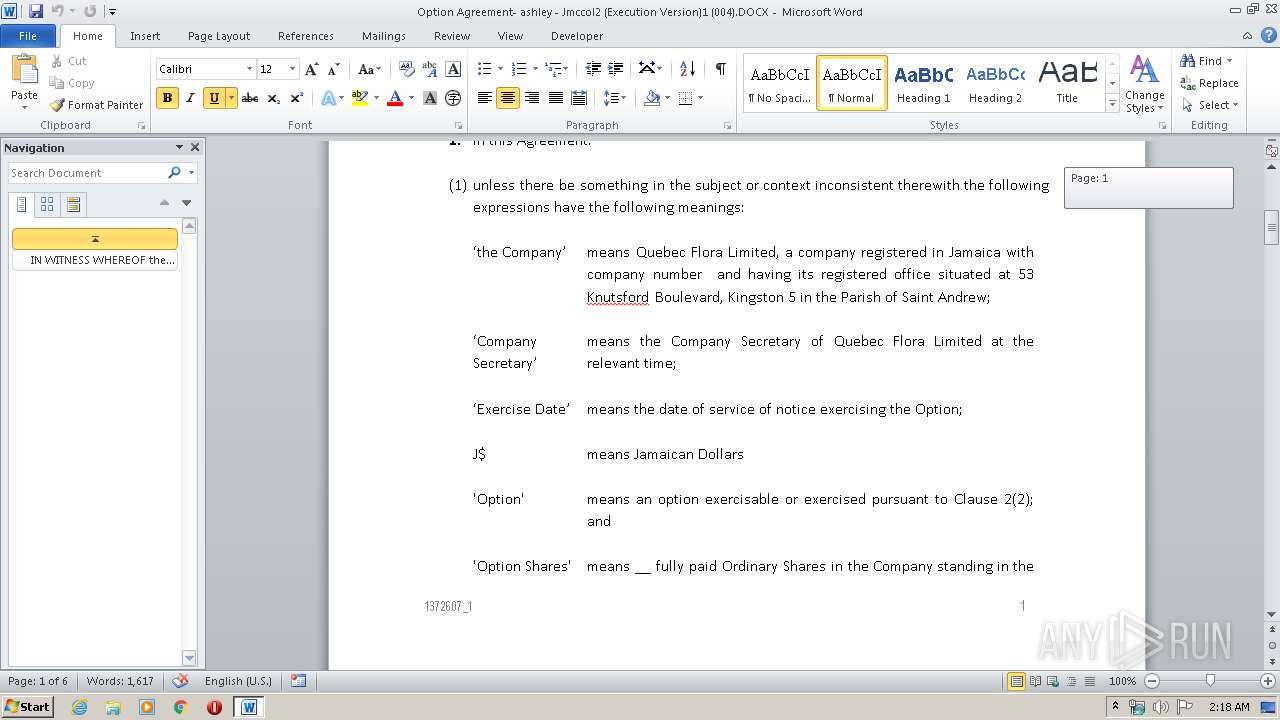1280x720 pixels.
Task: Toggle Underline formatting
Action: pyautogui.click(x=213, y=98)
